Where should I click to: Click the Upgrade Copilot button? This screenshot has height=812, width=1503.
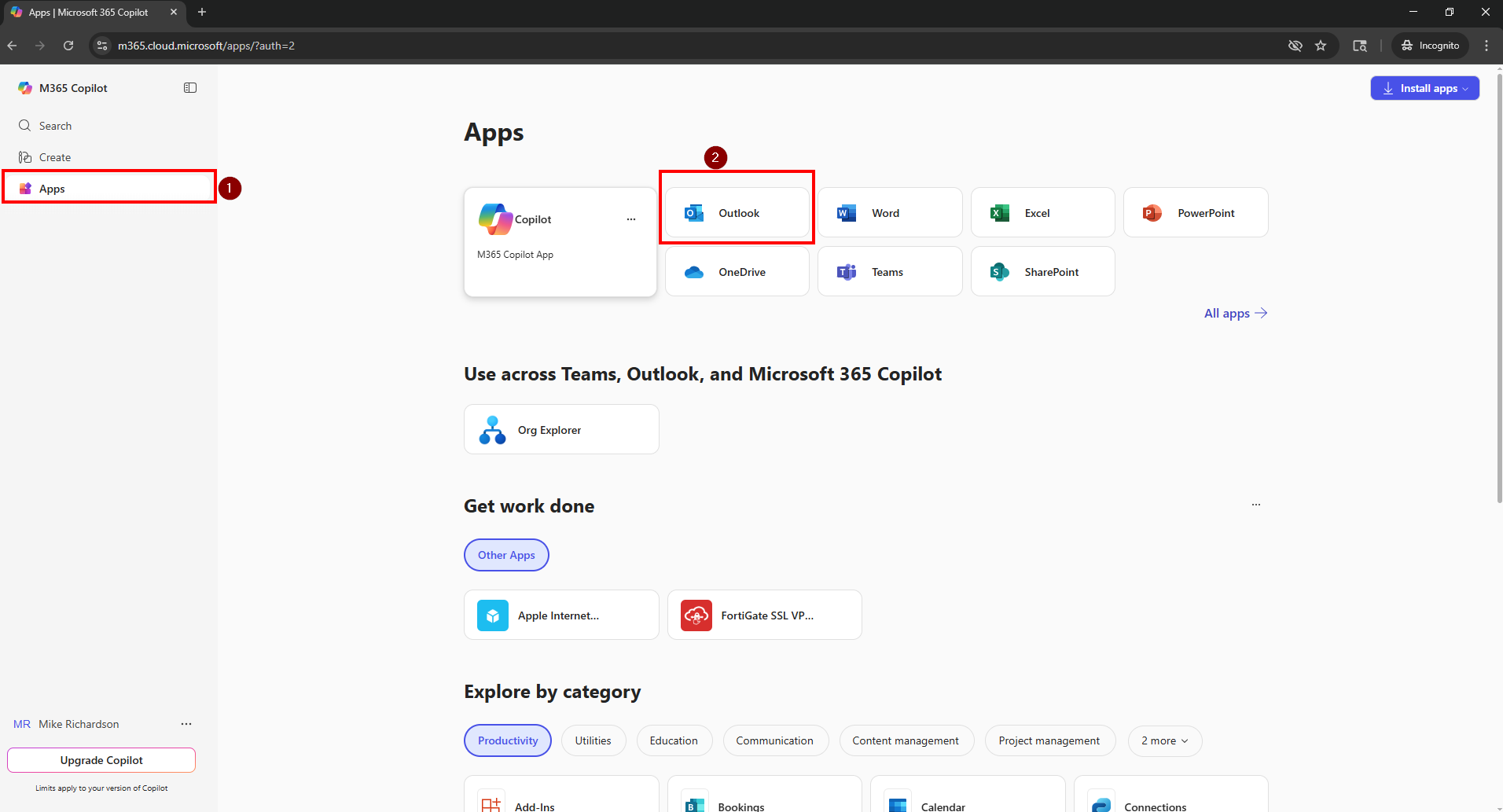(101, 760)
